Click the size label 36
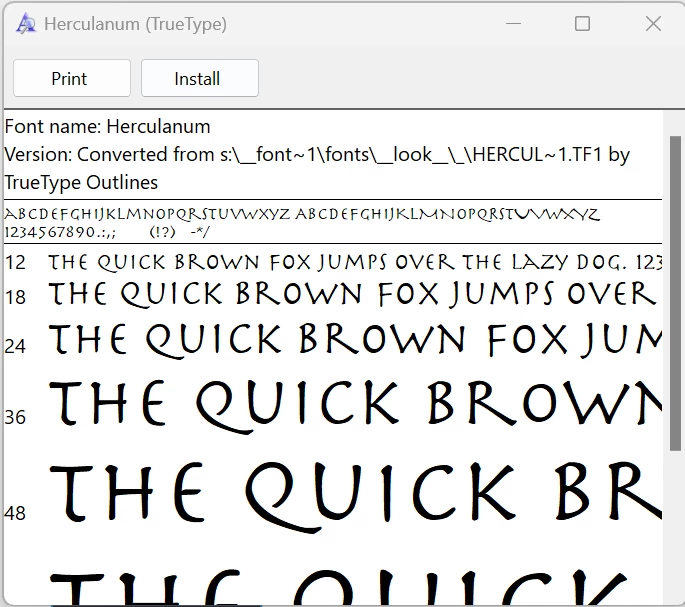The height and width of the screenshot is (607, 685). coord(15,417)
